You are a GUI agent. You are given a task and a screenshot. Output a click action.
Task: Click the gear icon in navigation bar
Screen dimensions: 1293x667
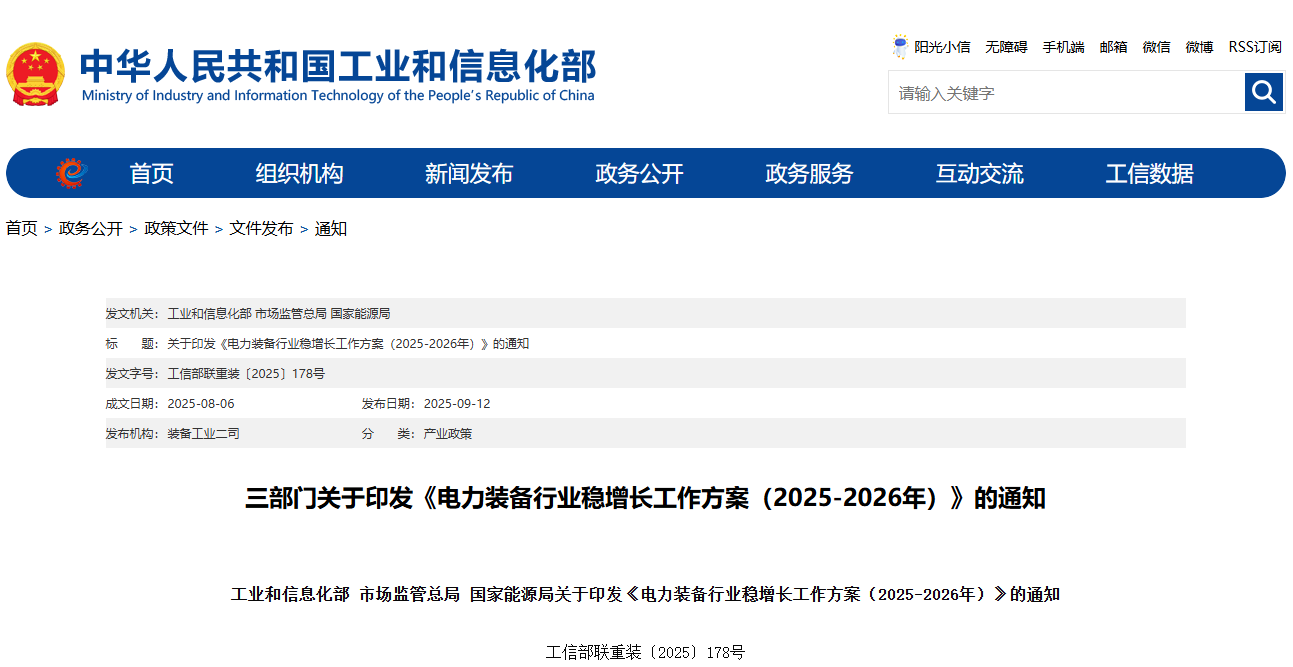[72, 173]
